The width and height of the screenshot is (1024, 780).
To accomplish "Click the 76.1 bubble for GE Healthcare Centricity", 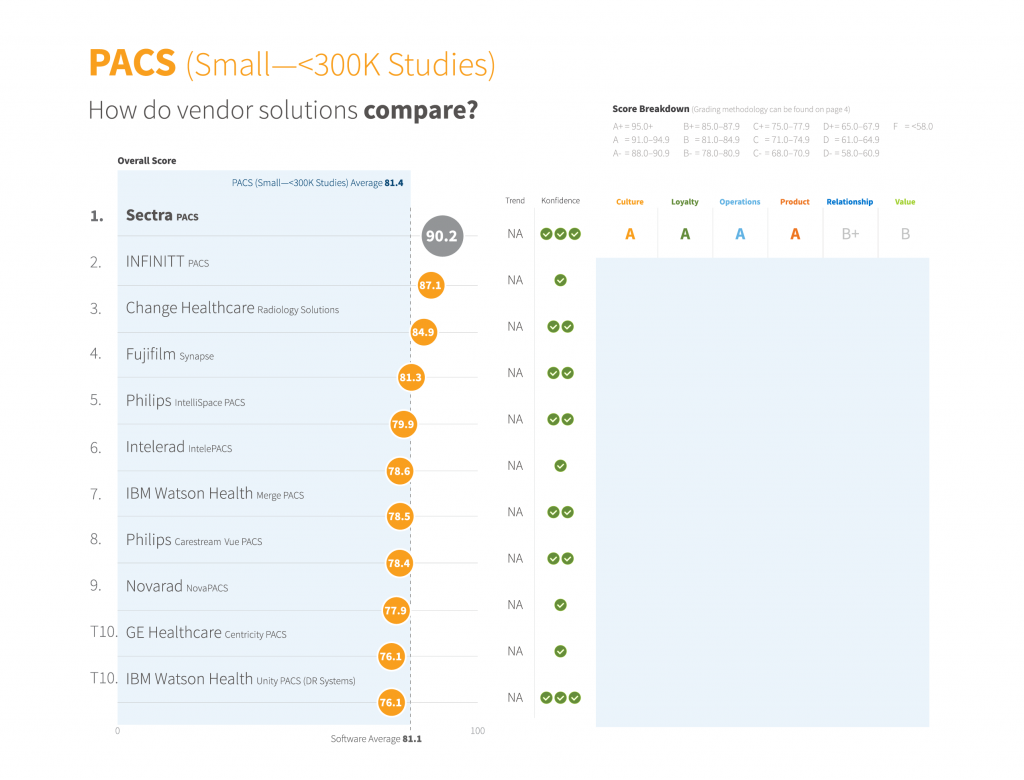I will 391,656.
